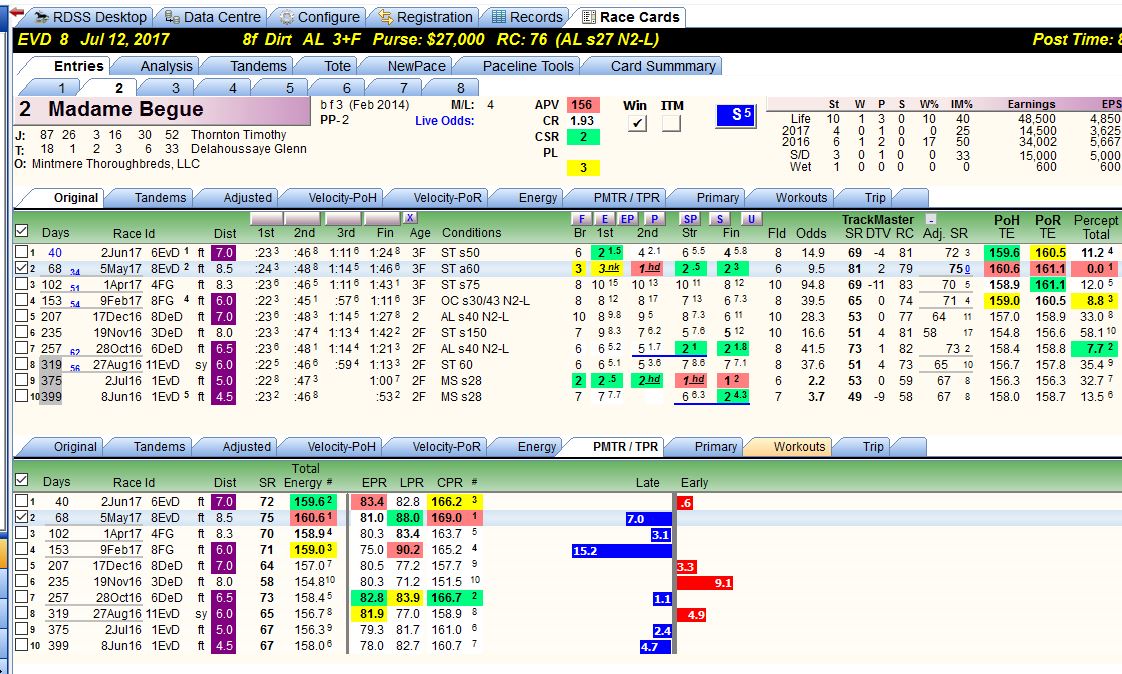Click trainer name Delahoussaye Glenn

(x=248, y=149)
